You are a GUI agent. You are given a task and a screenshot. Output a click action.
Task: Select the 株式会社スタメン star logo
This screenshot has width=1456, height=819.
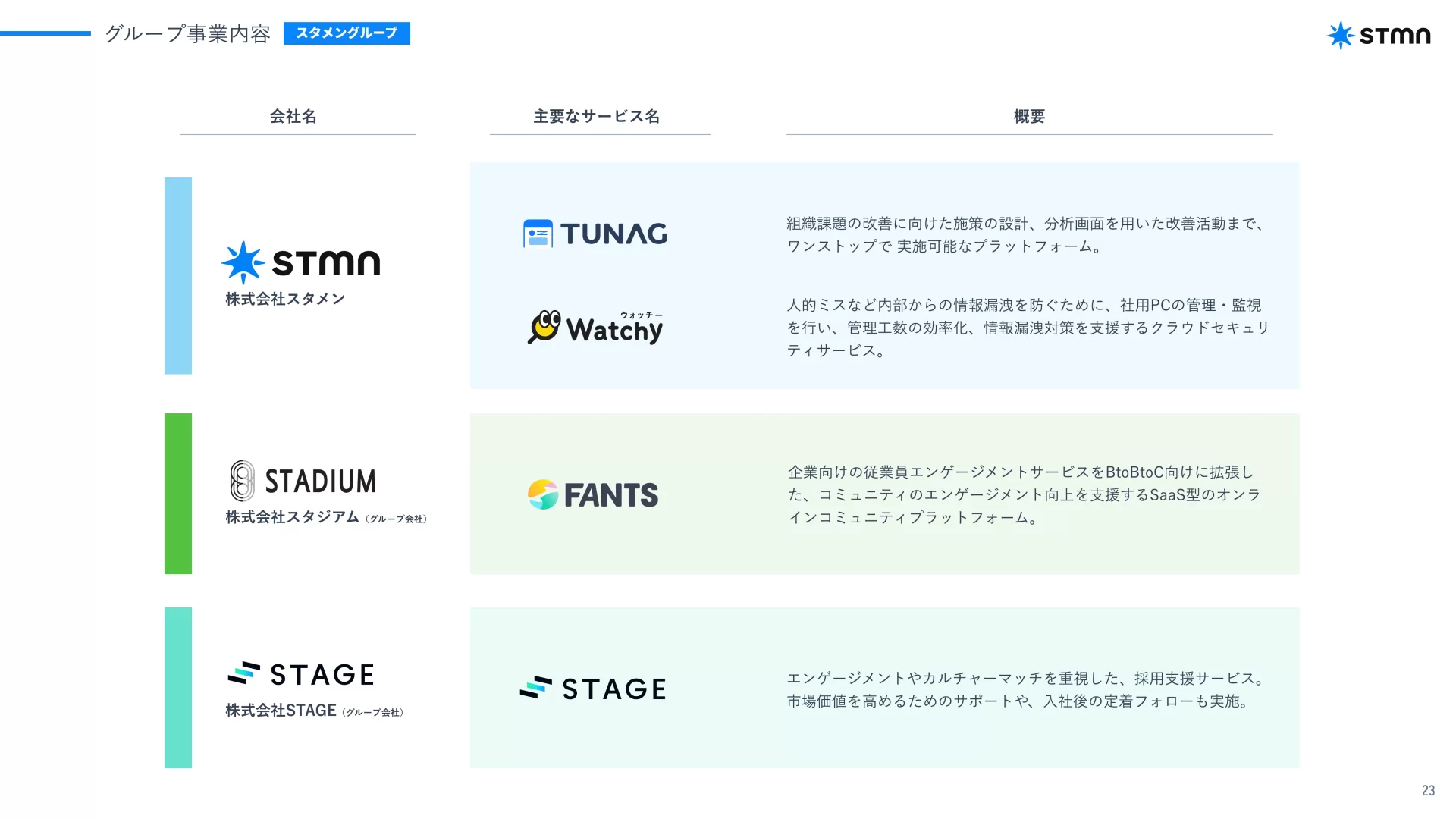(242, 262)
